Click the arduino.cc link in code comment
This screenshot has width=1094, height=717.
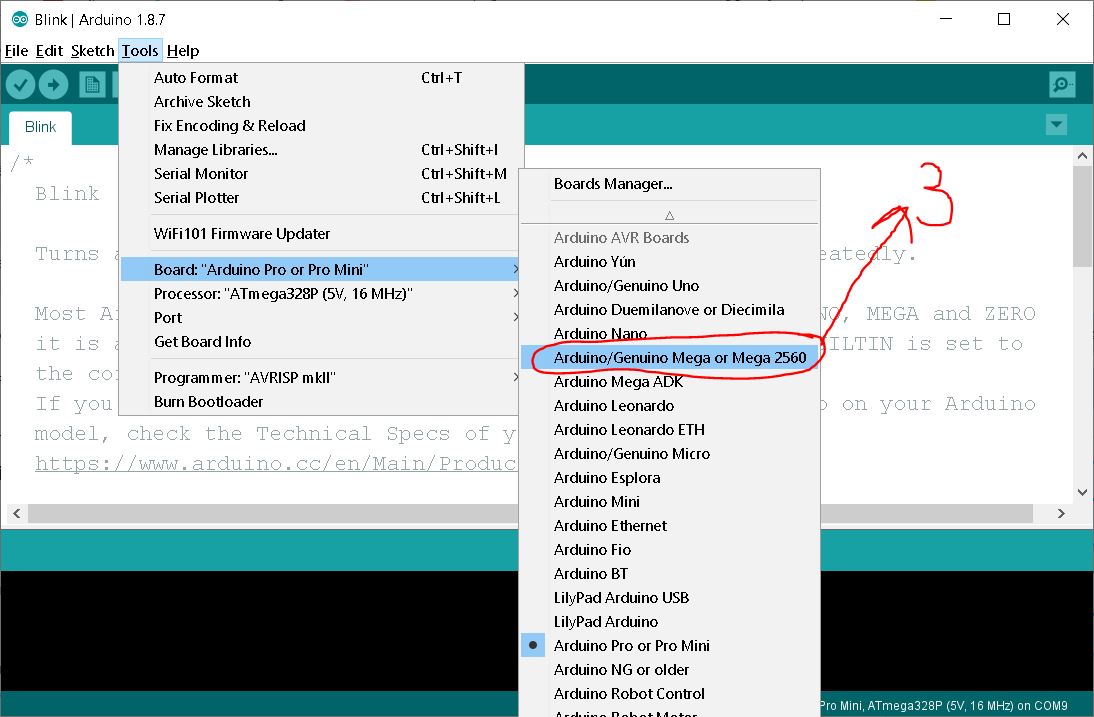[276, 464]
